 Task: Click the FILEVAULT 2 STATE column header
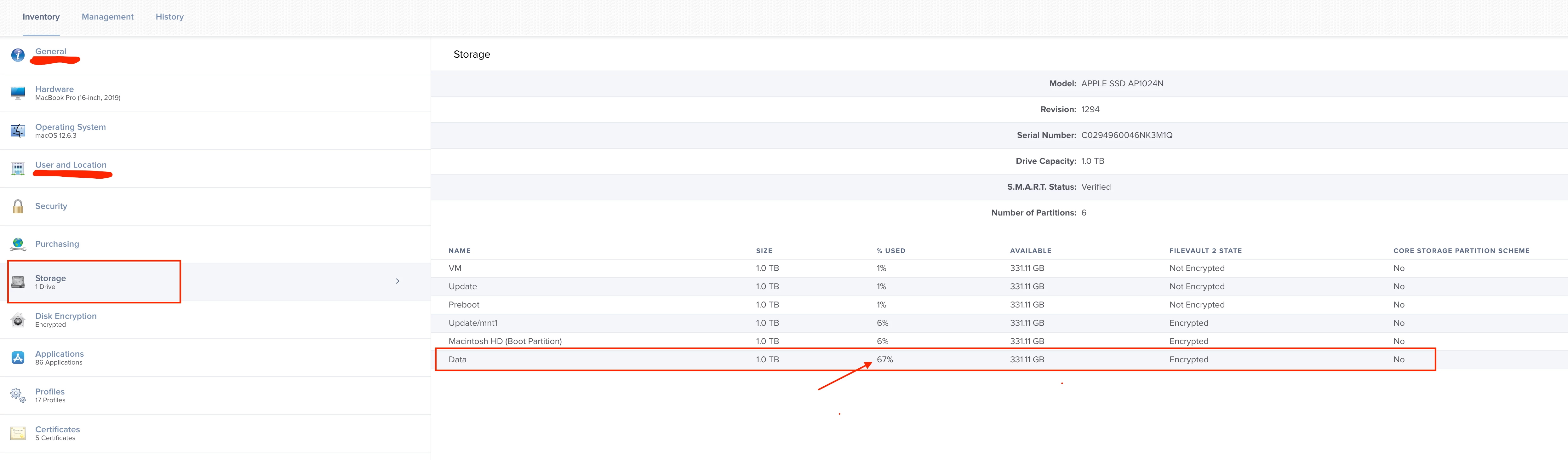1205,251
